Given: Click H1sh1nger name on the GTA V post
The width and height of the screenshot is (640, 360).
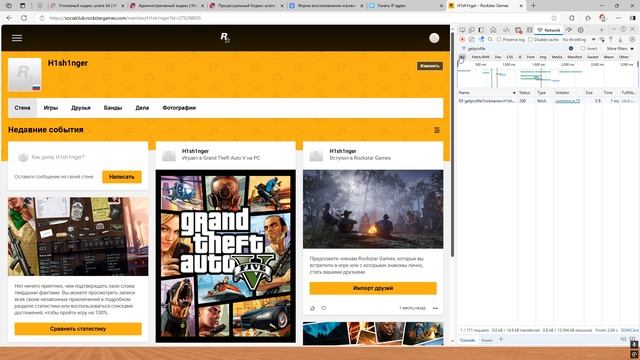Looking at the screenshot, I should tap(195, 151).
